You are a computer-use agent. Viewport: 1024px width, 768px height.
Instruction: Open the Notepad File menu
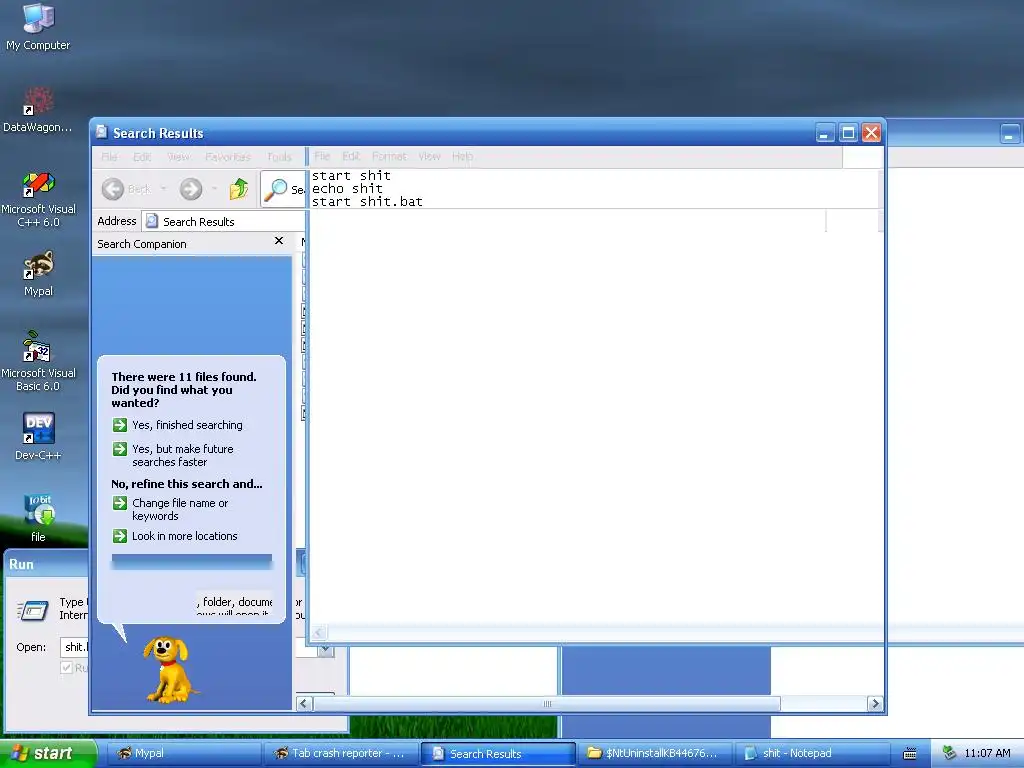pos(322,156)
